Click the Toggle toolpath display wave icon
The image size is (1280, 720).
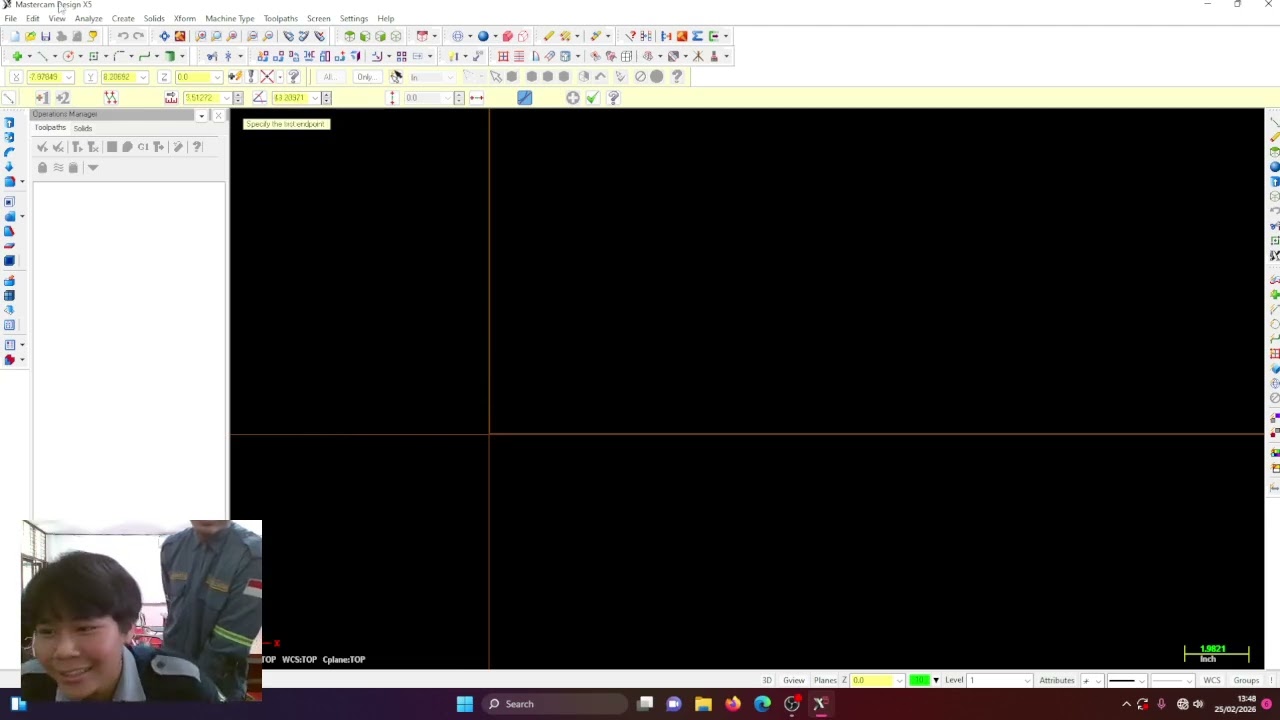[x=58, y=167]
